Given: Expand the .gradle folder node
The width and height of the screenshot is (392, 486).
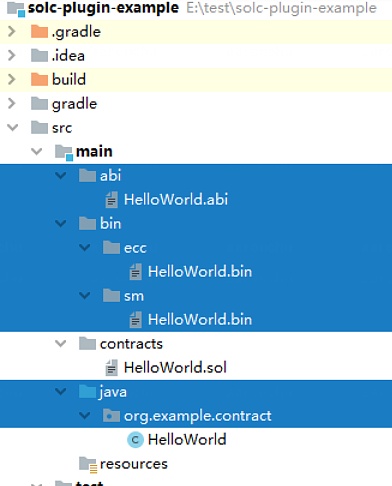Looking at the screenshot, I should tap(12, 31).
